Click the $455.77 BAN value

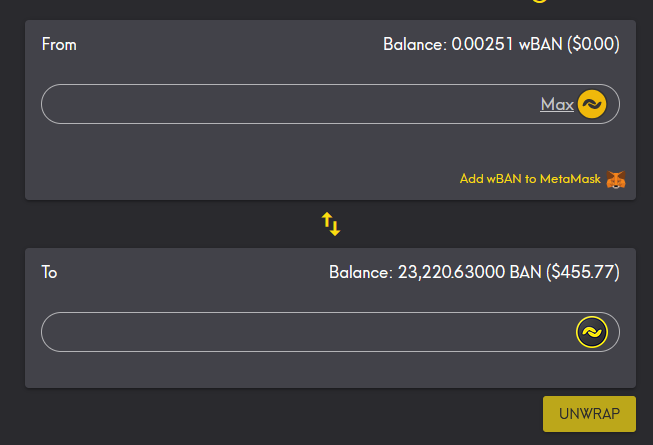[x=583, y=272]
